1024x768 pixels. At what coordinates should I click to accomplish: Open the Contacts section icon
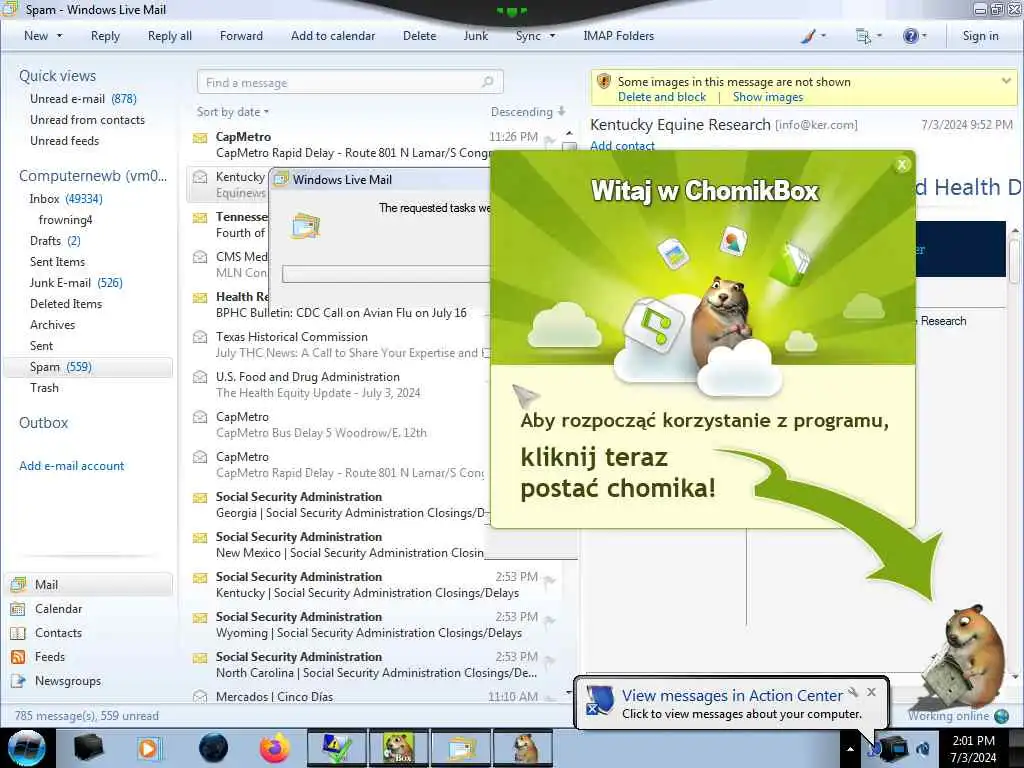18,633
